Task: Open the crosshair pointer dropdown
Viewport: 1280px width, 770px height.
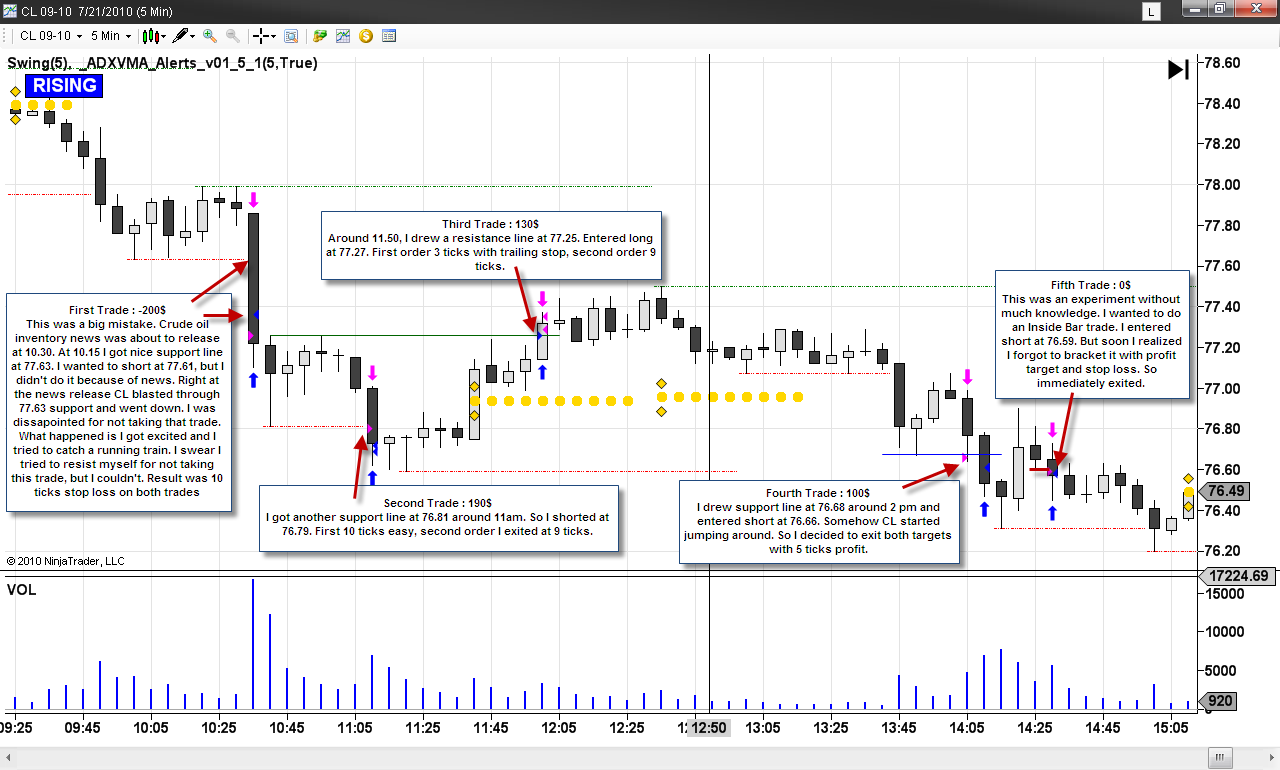Action: coord(265,36)
